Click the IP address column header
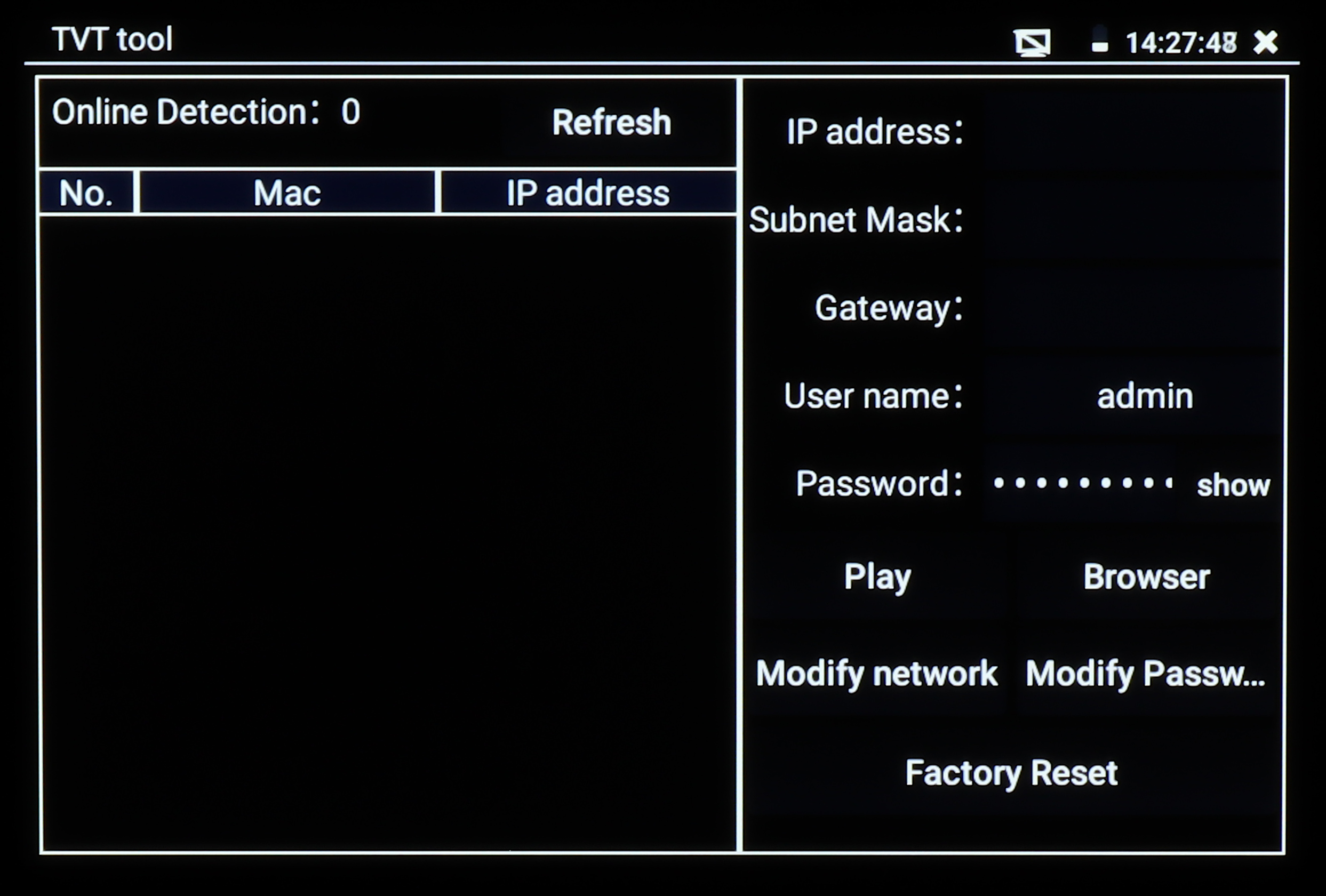 pos(588,193)
